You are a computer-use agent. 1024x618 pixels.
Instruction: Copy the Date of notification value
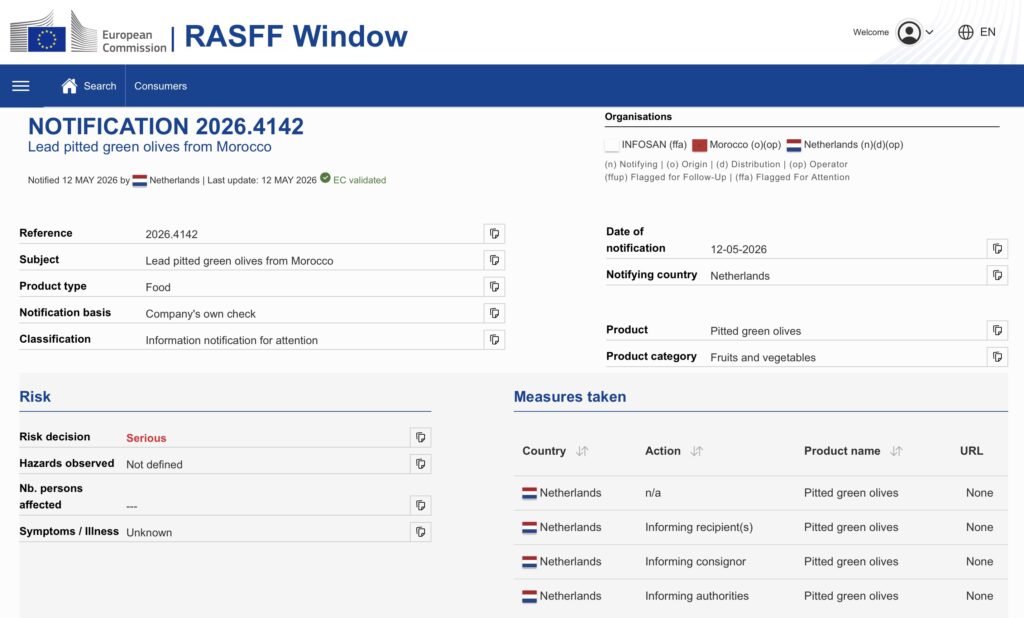pos(997,248)
